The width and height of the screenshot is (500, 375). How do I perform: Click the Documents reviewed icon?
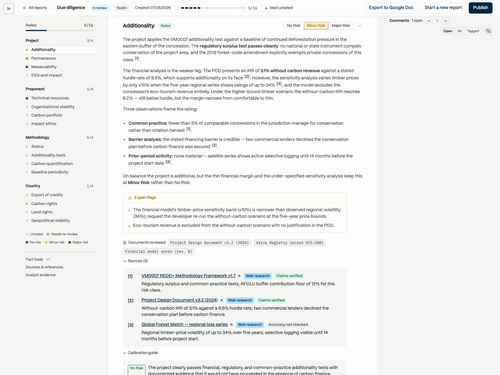(125, 243)
